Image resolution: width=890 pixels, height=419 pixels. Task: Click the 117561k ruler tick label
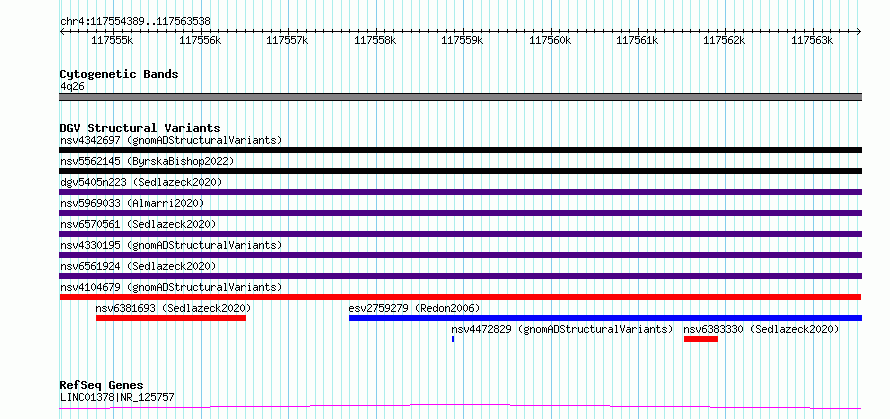637,40
